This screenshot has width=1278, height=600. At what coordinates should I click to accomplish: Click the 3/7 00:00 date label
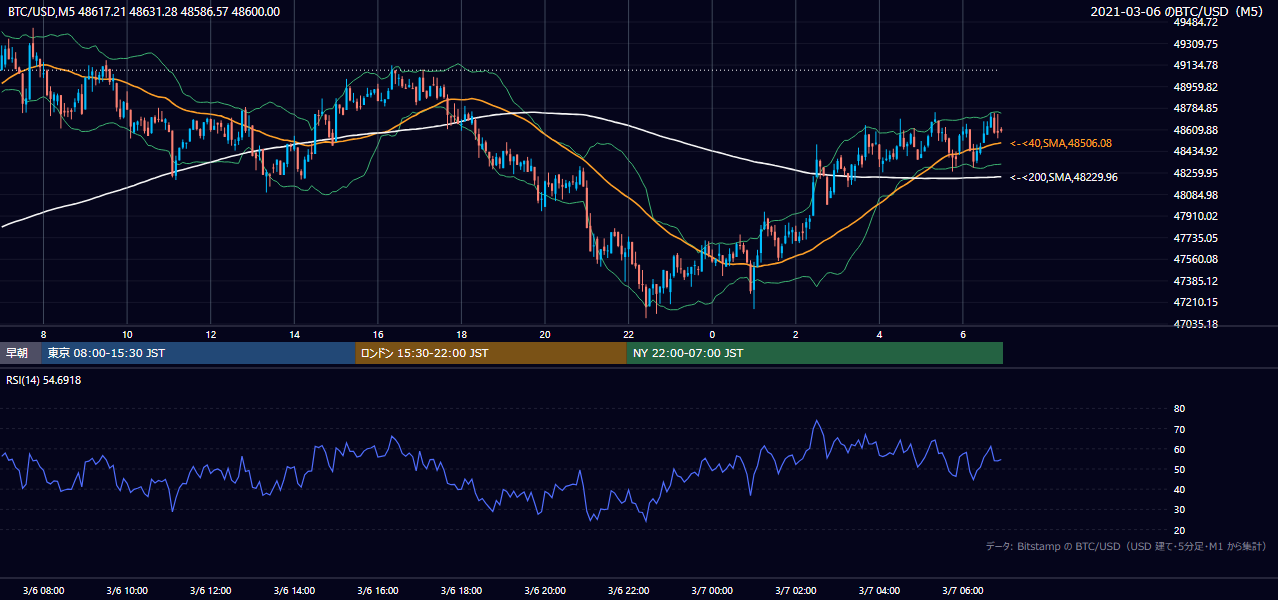(712, 590)
